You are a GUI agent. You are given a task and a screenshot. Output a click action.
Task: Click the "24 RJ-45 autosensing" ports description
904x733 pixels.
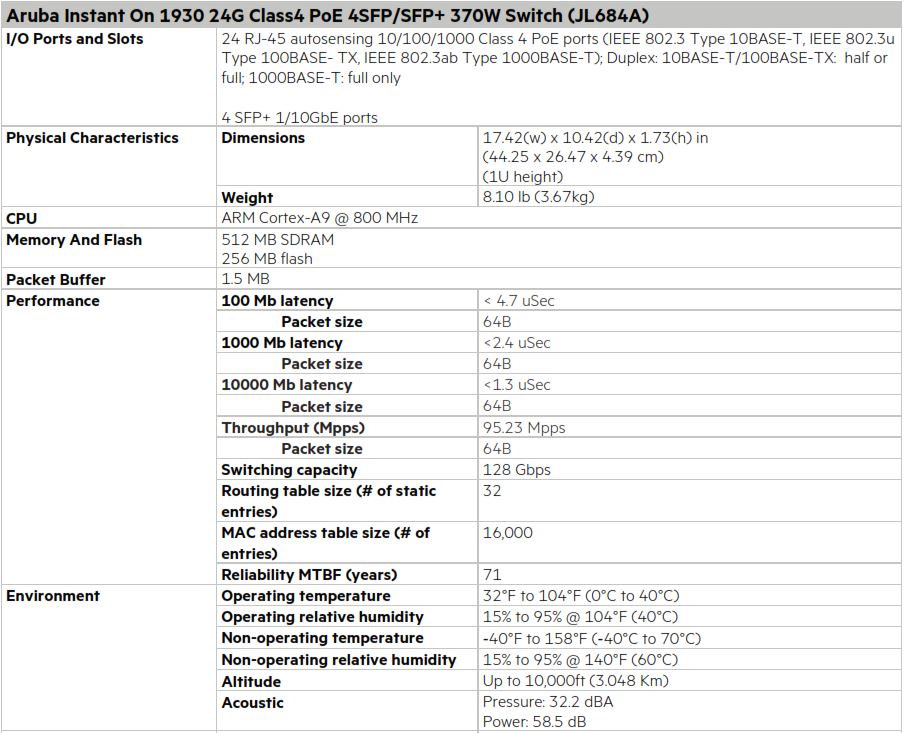[x=558, y=58]
